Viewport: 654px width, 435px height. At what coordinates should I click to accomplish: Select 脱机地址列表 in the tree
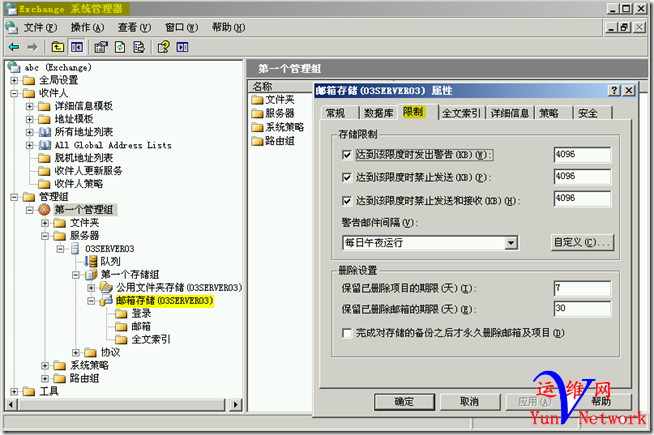[84, 158]
